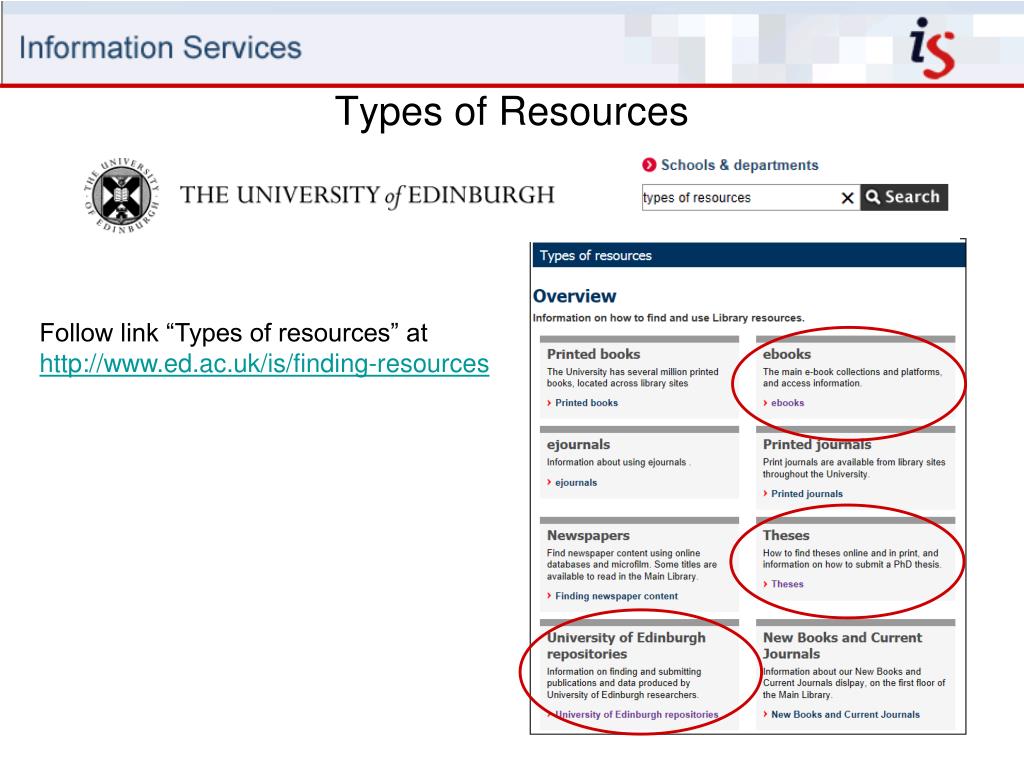Click the 'University of Edinburgh repositories' heading
This screenshot has width=1024, height=768.
626,645
